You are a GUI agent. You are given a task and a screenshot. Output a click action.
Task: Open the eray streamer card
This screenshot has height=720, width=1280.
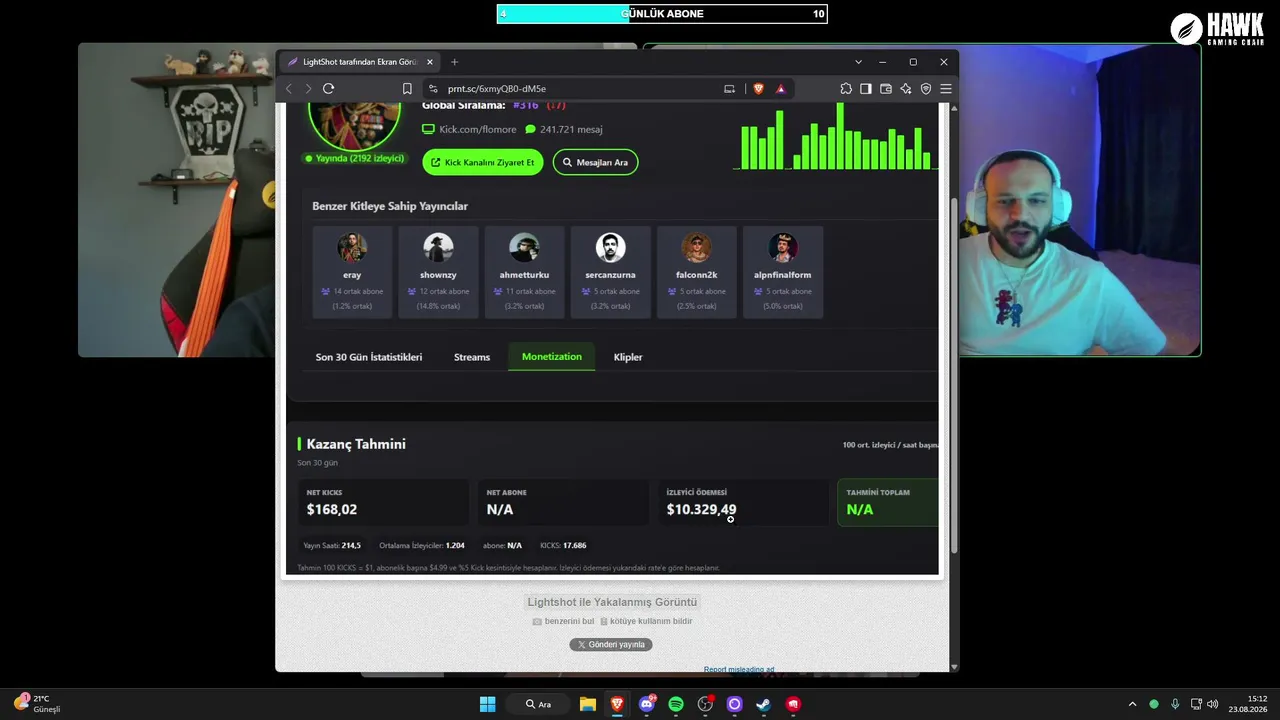tap(352, 272)
